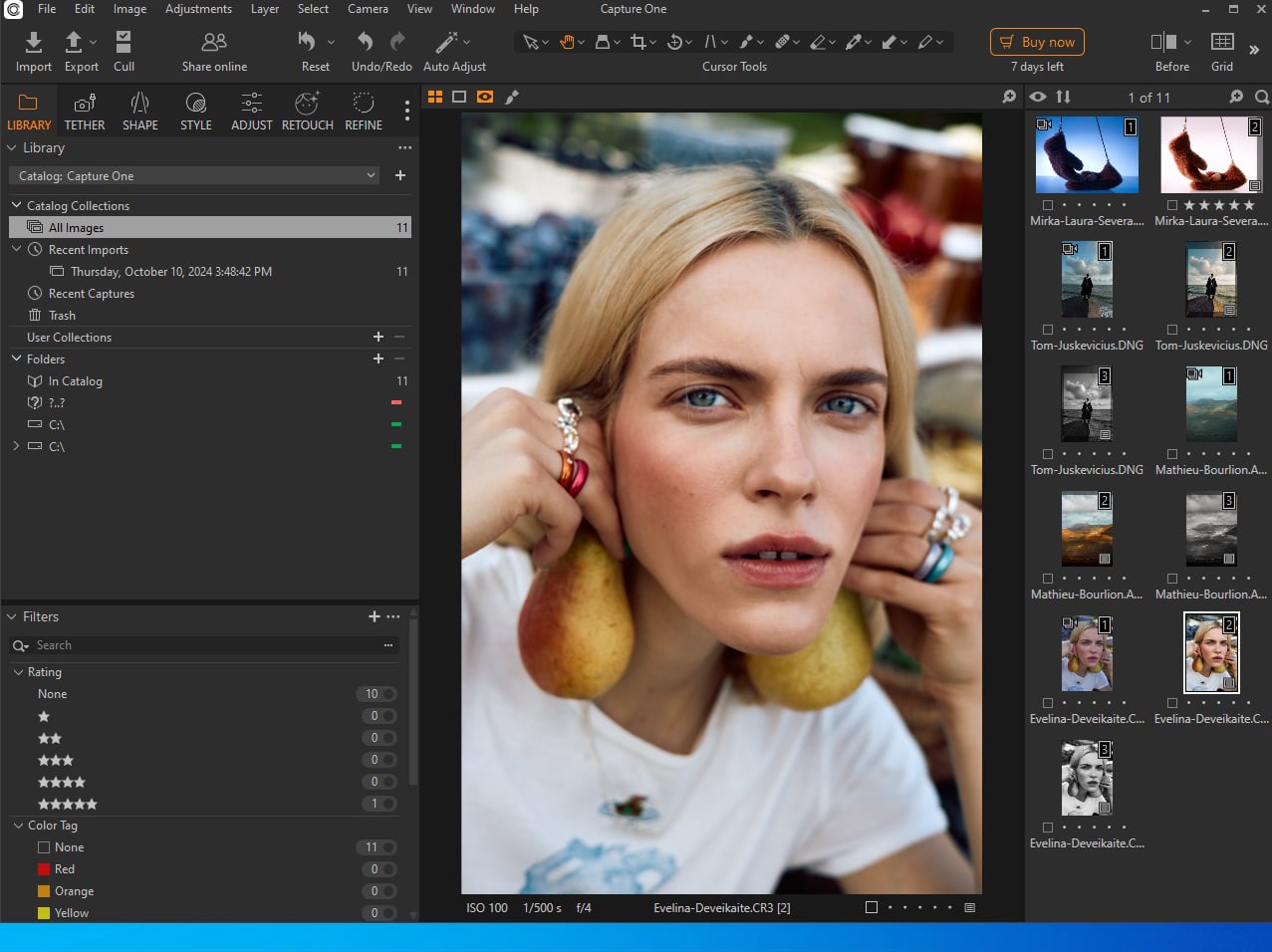Screen dimensions: 1272x952
Task: Add a new filter with plus icon
Action: [x=375, y=616]
